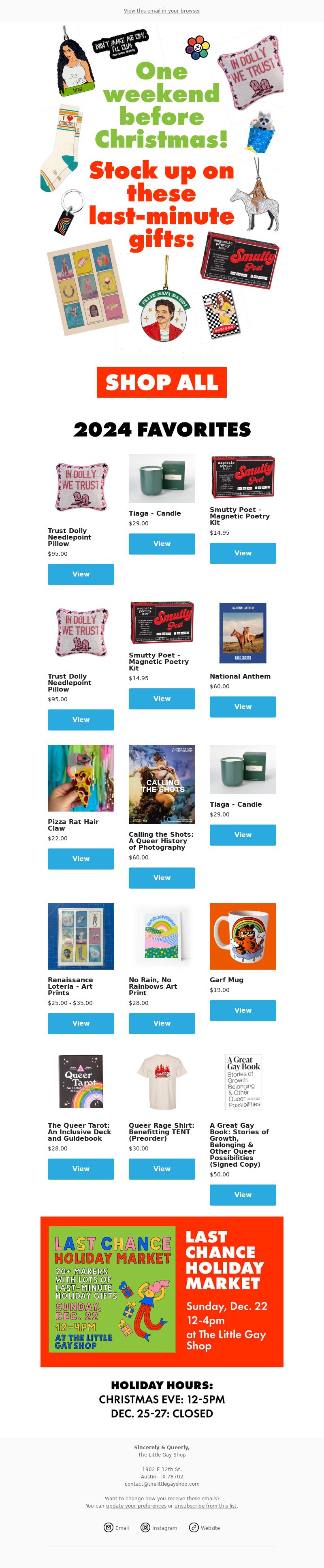Open the Instagram icon in footer
The width and height of the screenshot is (324, 1568).
tap(145, 1527)
